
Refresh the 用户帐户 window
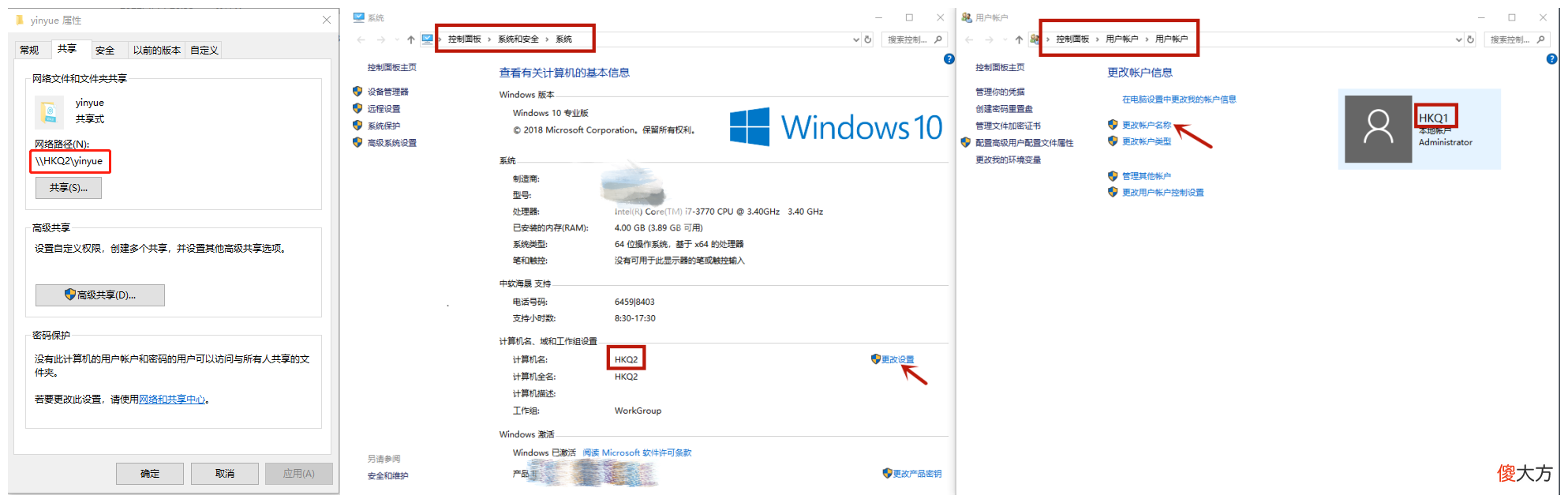(x=1470, y=39)
